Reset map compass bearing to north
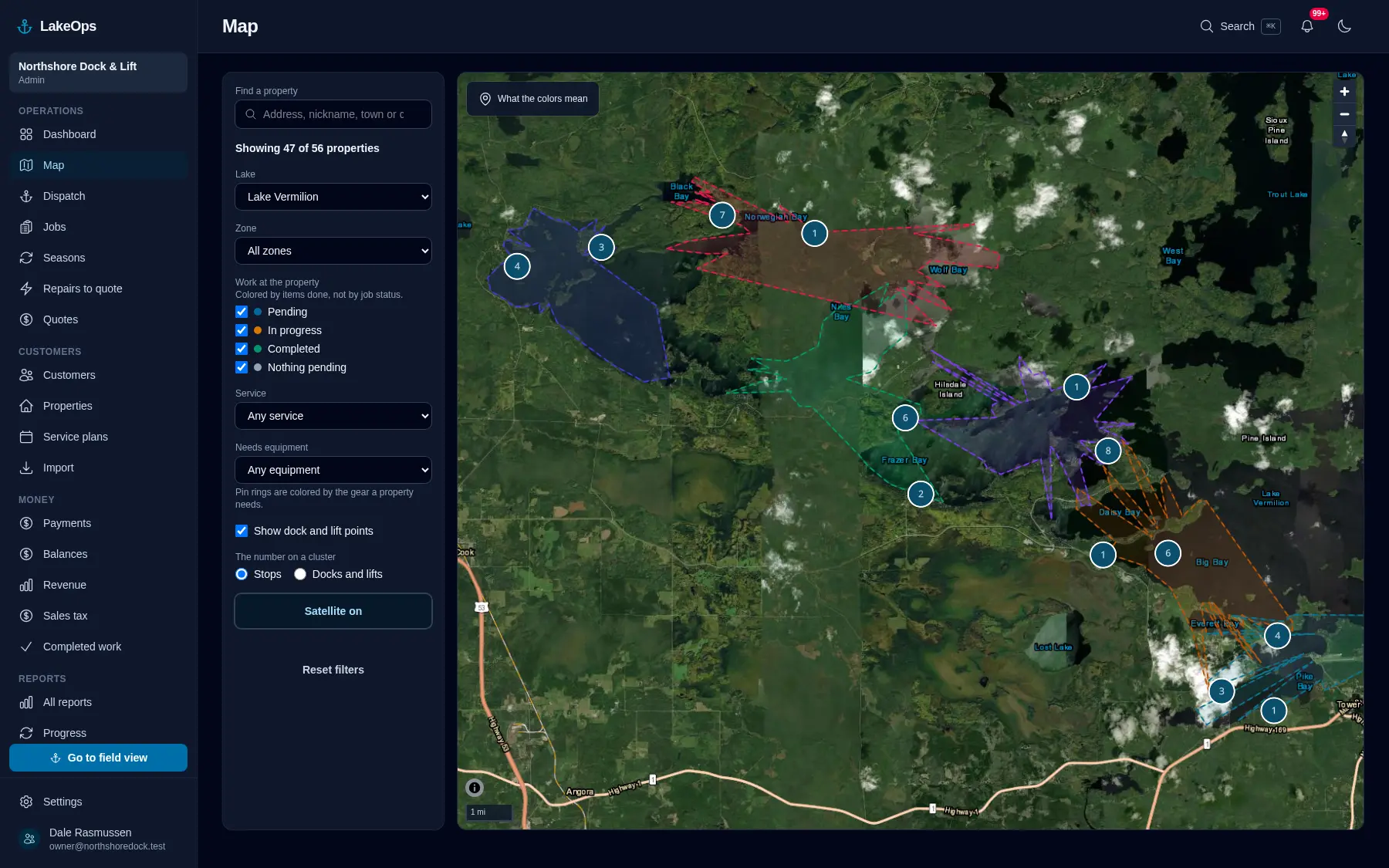Viewport: 1389px width, 868px height. point(1344,136)
